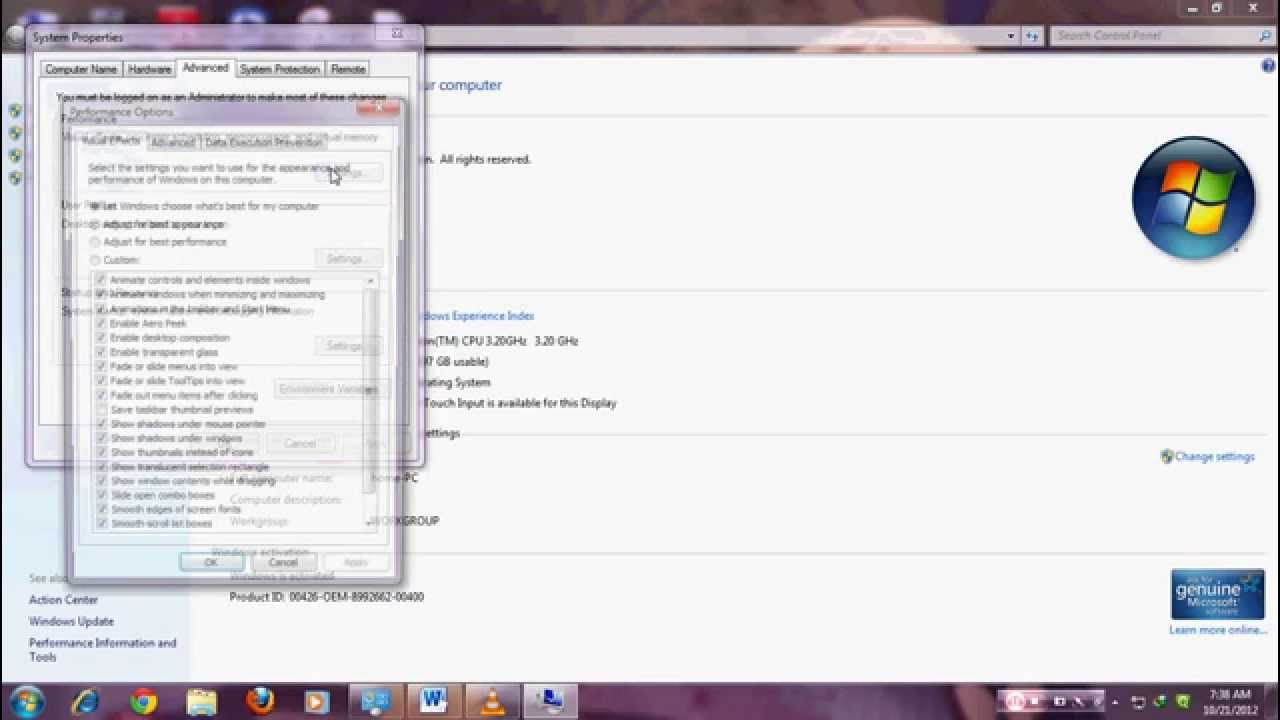Enable Save taskbar thumbnail previews checkbox
Viewport: 1280px width, 720px height.
101,410
